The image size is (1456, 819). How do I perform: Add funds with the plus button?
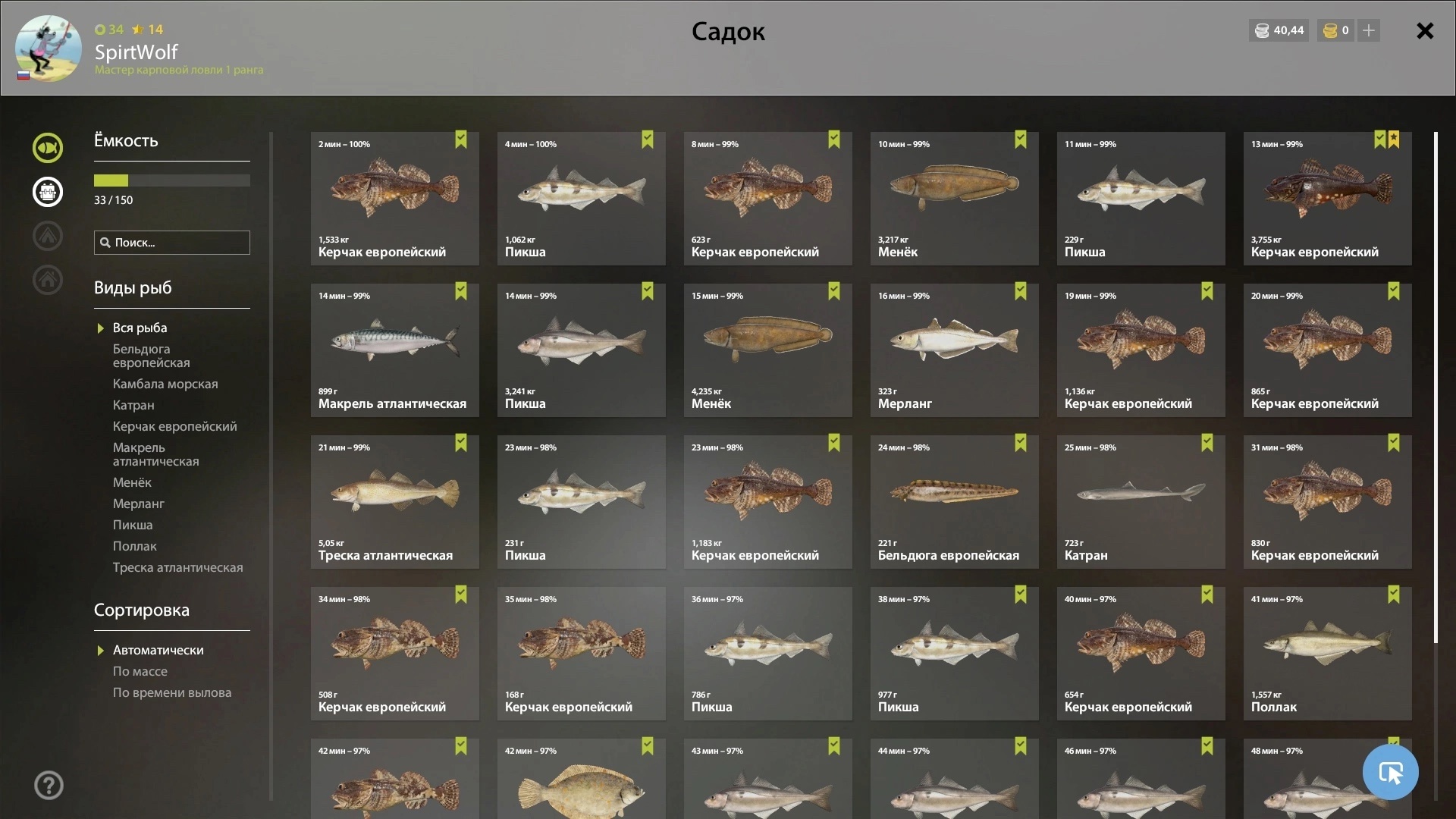(1369, 30)
